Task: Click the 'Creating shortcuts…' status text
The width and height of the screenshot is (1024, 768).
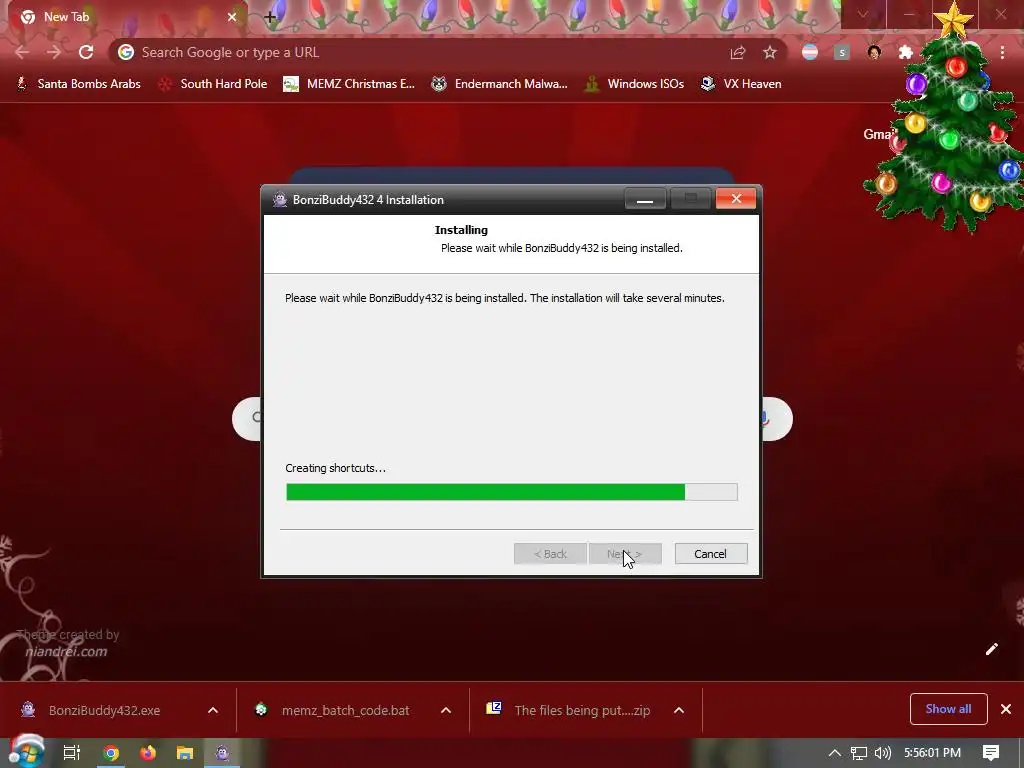Action: (335, 468)
